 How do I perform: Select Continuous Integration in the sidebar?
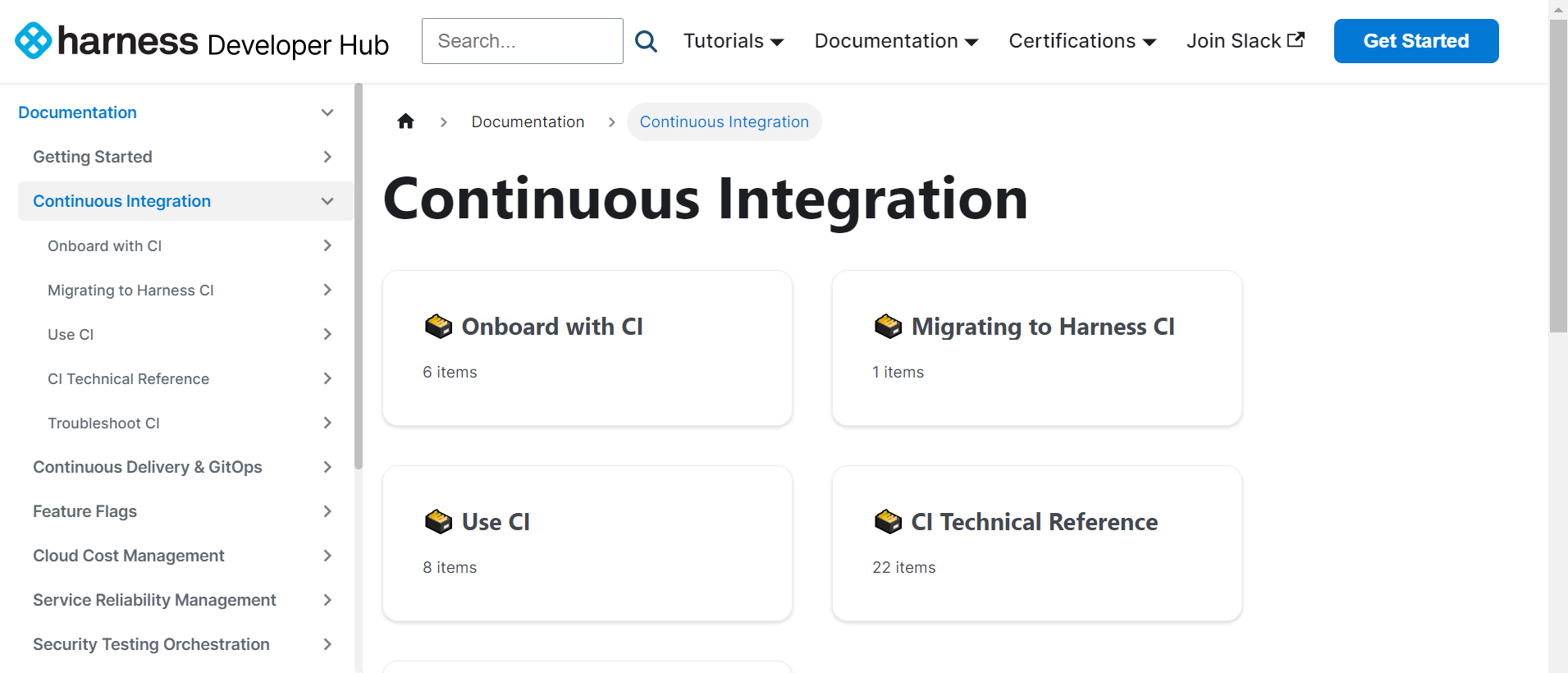tap(121, 201)
